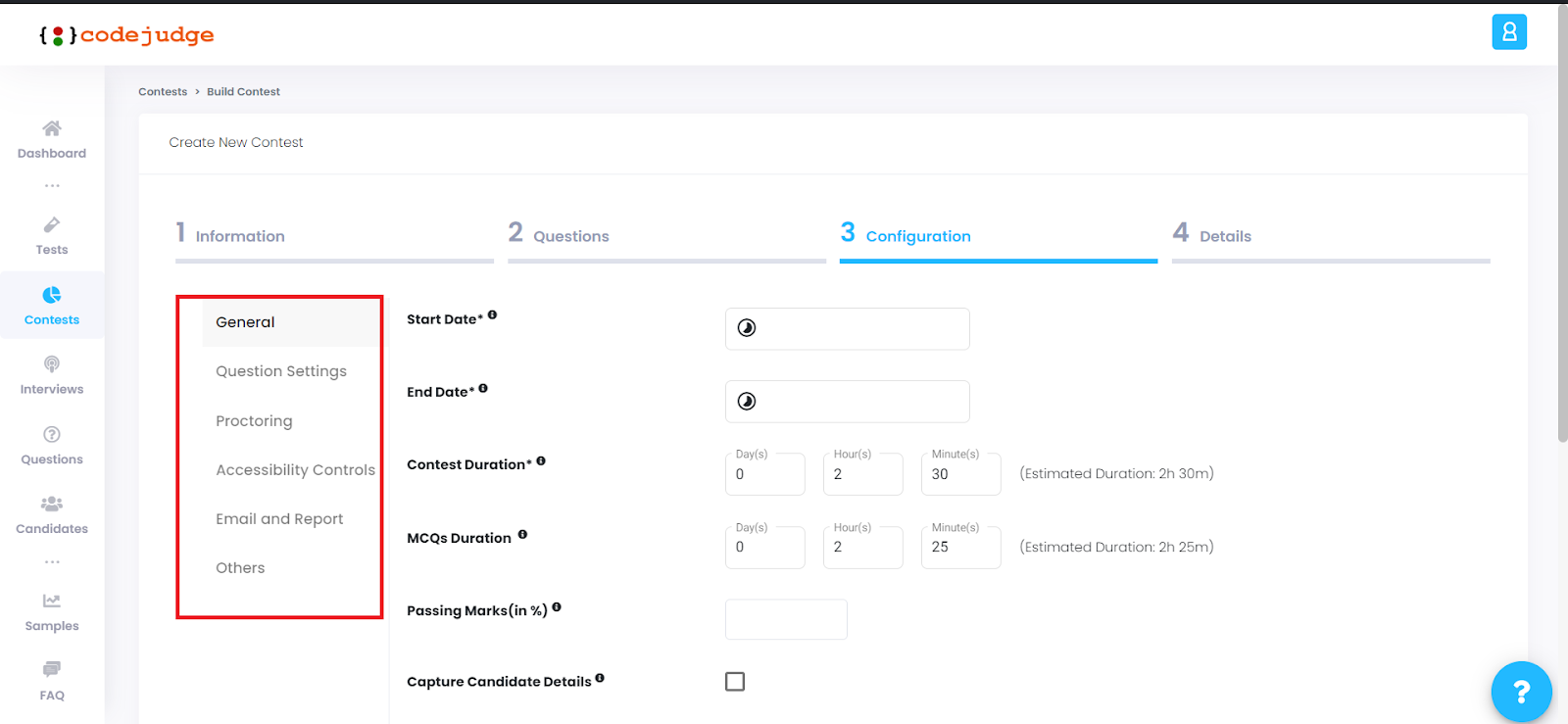The image size is (1568, 724).
Task: Open Question Settings section
Action: 281,371
